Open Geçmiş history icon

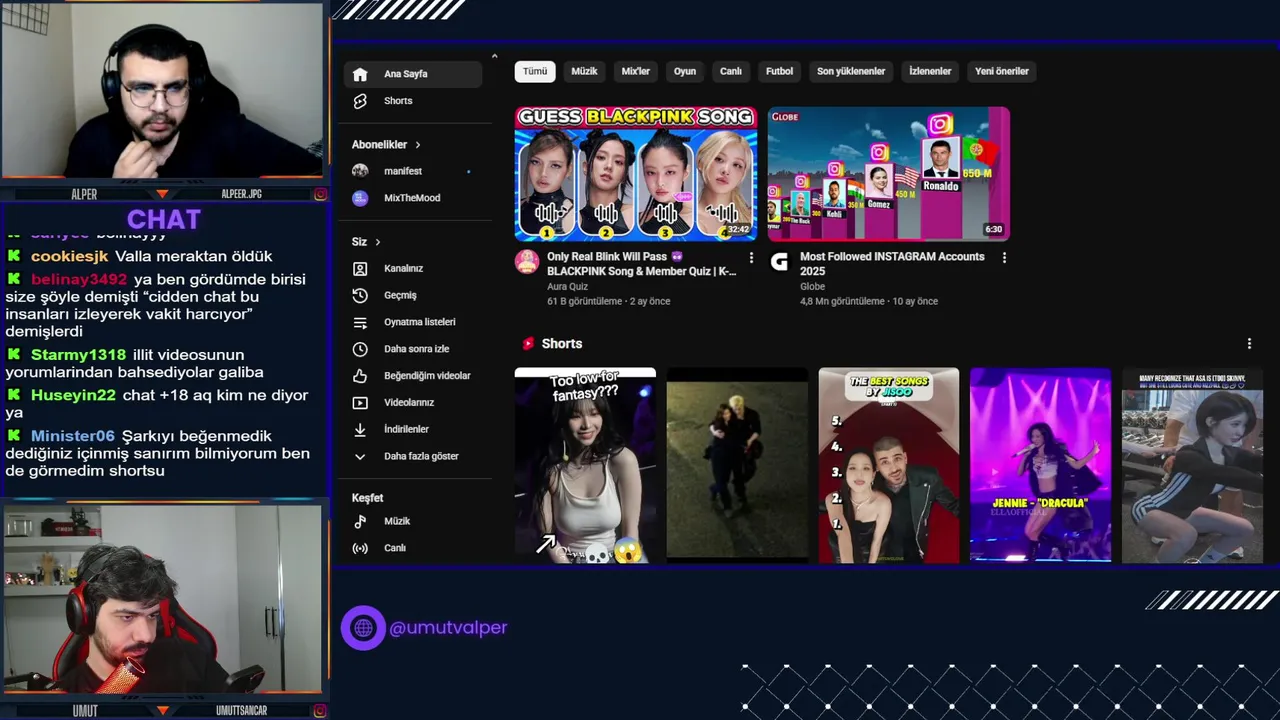361,295
